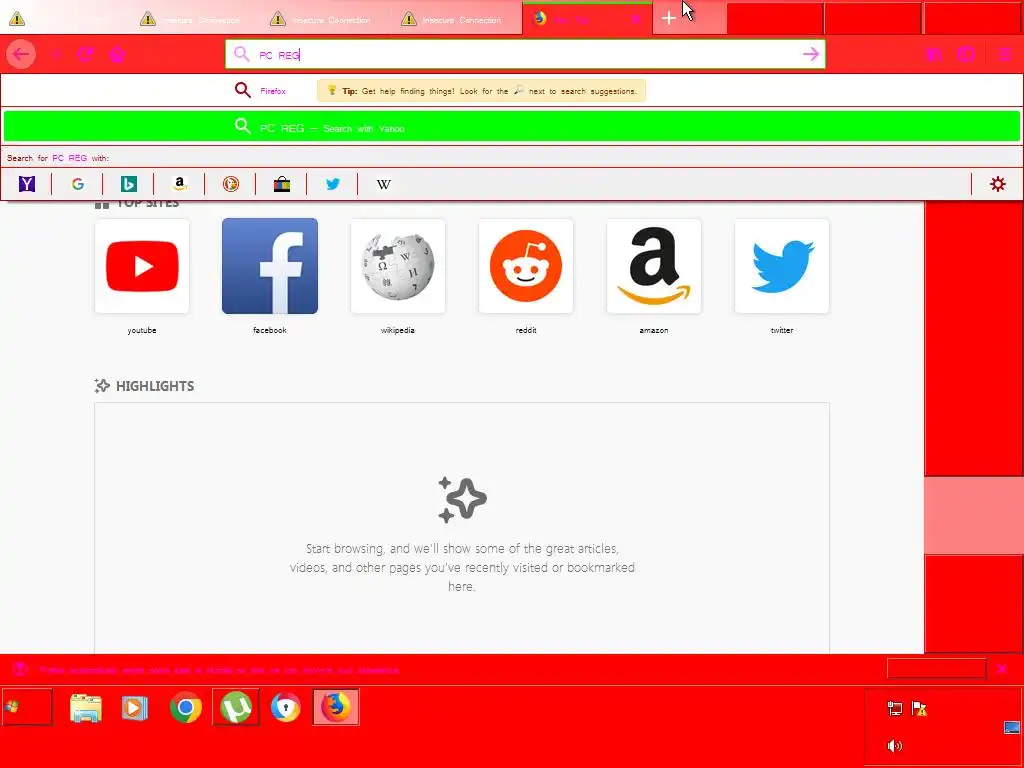Click the go arrow in the address bar

pyautogui.click(x=810, y=54)
